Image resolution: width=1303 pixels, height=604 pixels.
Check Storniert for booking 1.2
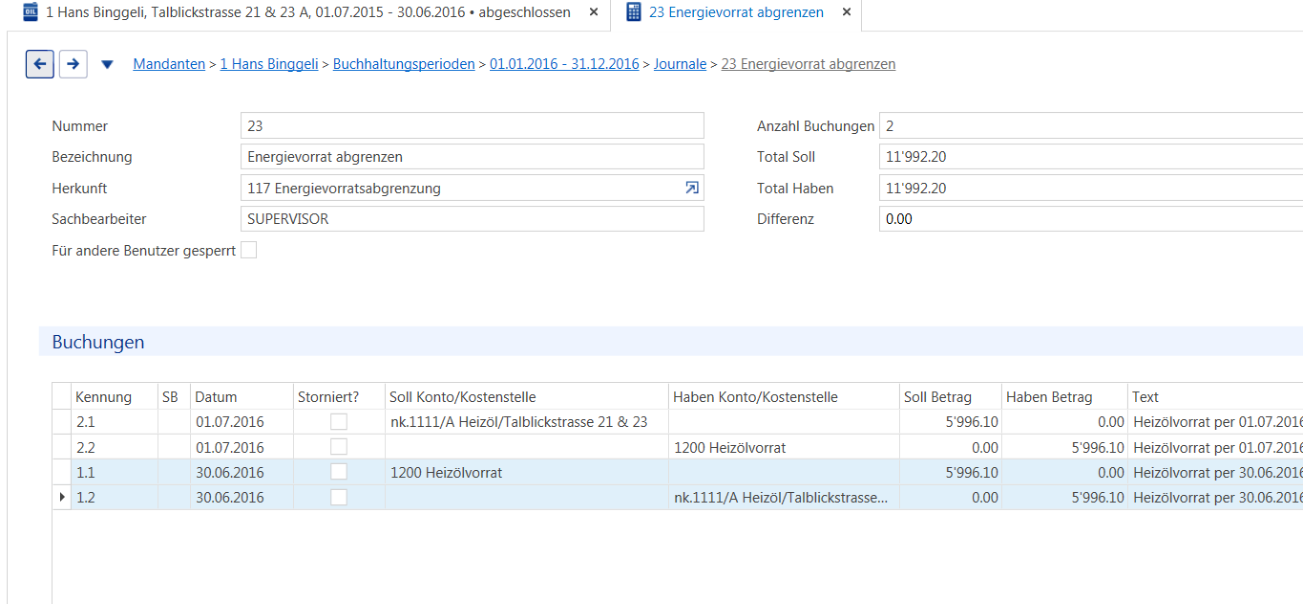(x=339, y=497)
